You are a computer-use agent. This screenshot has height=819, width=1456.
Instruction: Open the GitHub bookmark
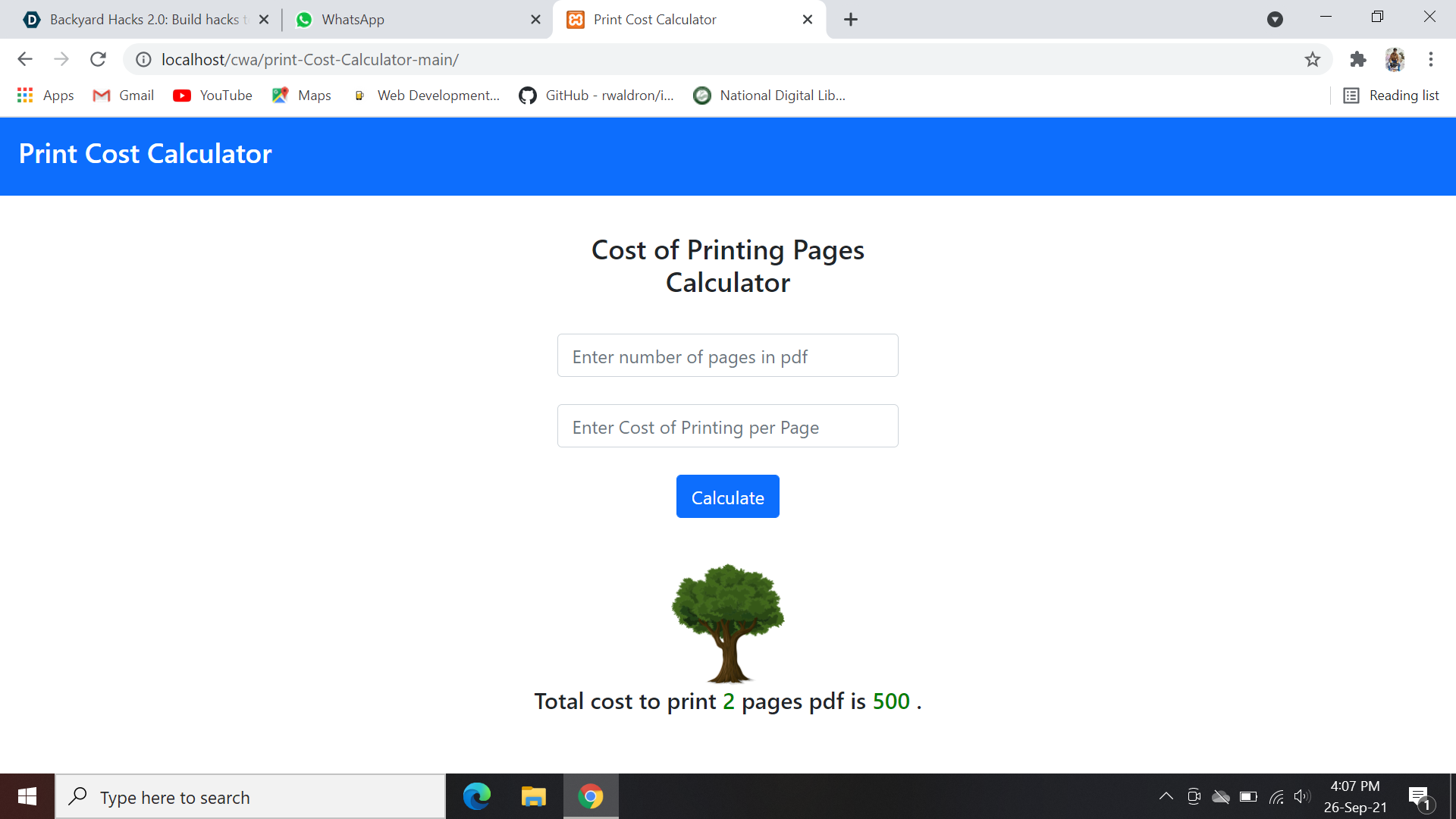coord(596,96)
